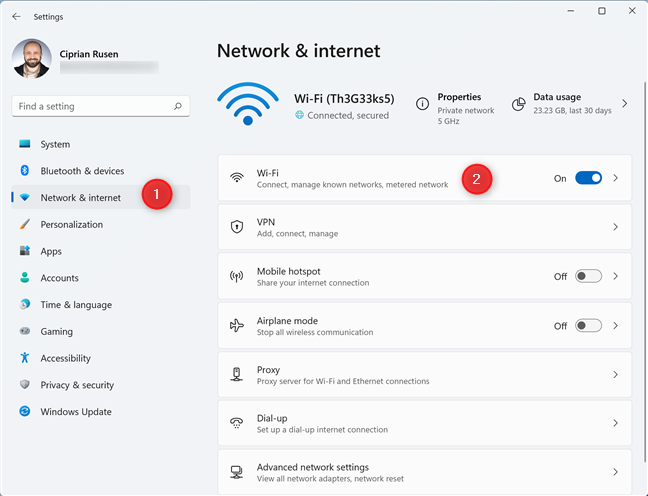Open Data usage chevron arrow
Image resolution: width=648 pixels, height=496 pixels.
pos(624,103)
